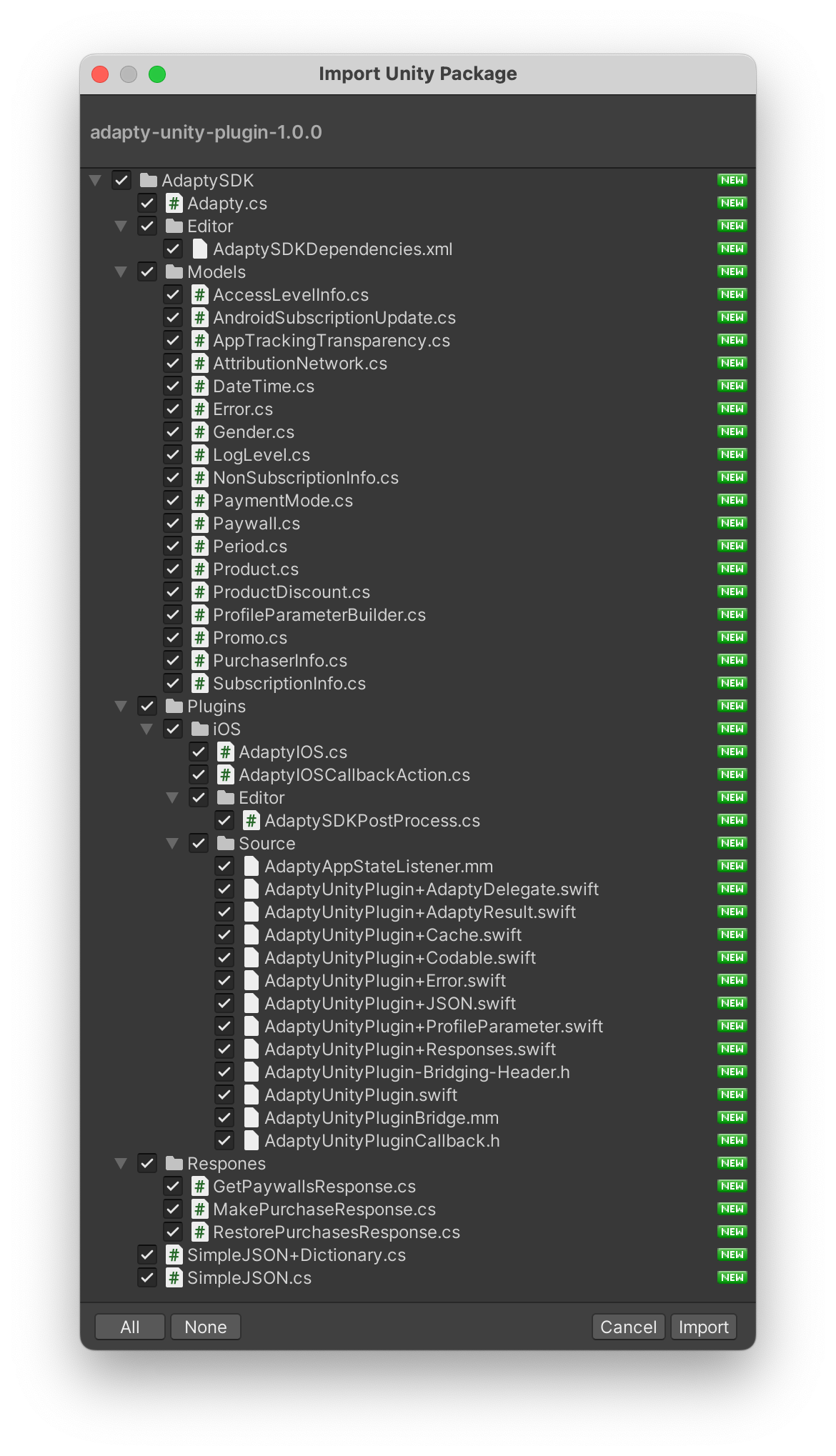Screen dimensions: 836x1456
Task: Click the script icon beside Gender.cs
Action: [199, 432]
